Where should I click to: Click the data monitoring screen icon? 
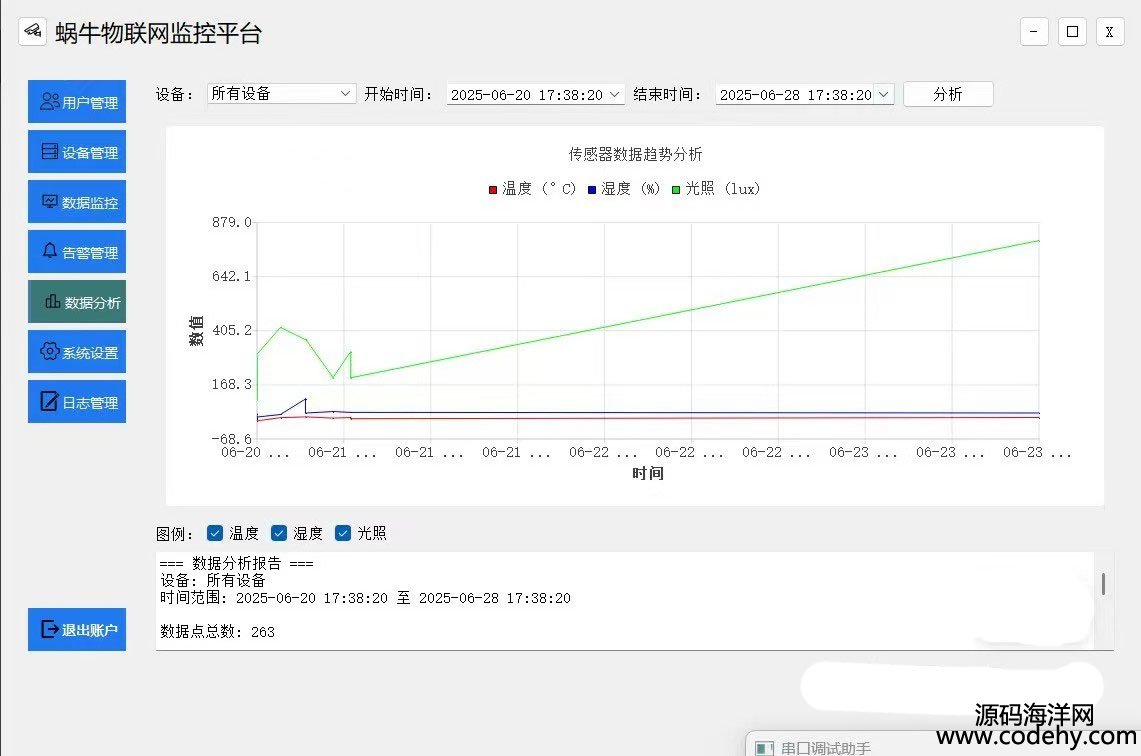coord(49,202)
